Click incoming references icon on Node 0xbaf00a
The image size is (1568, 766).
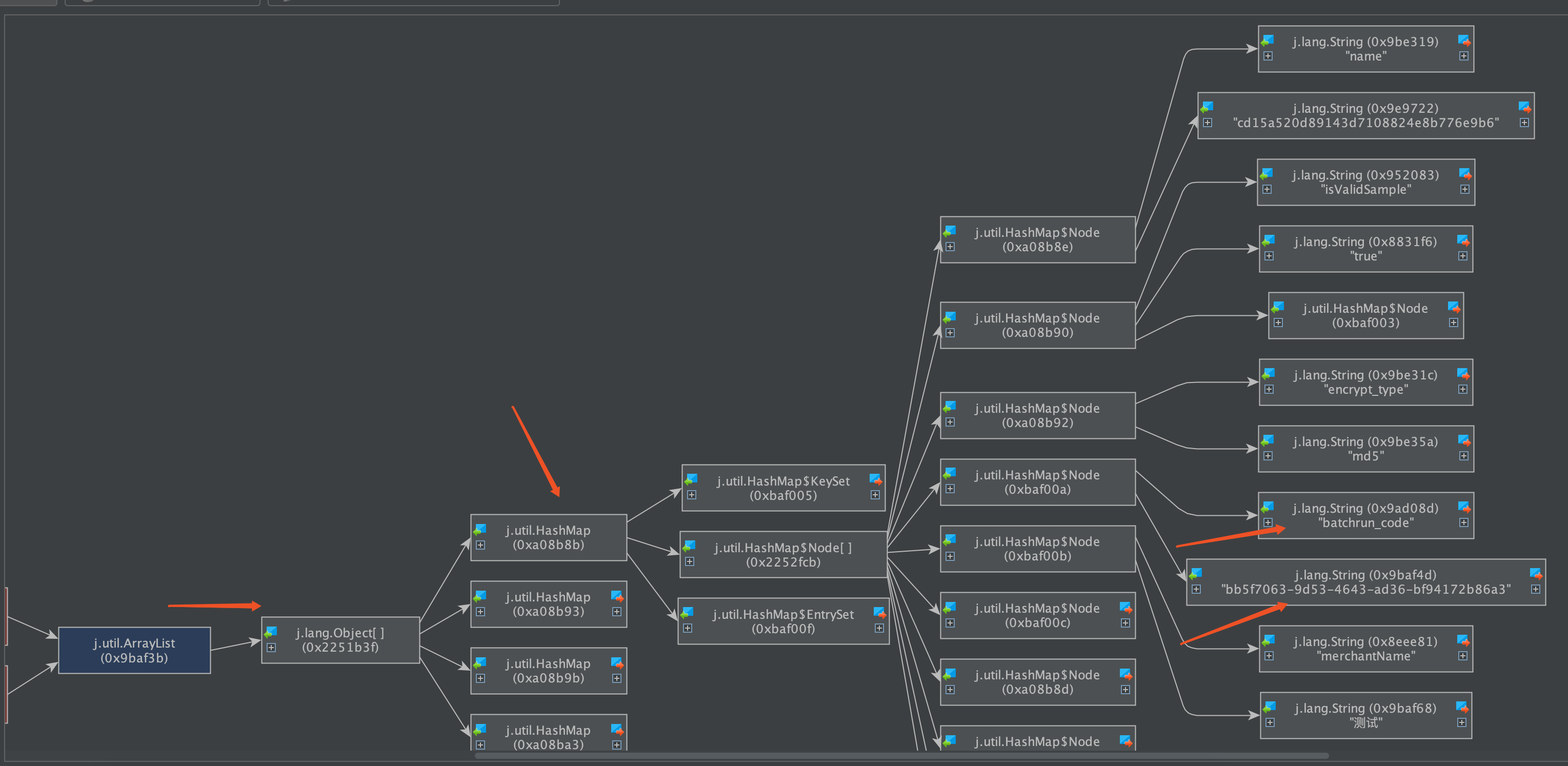[950, 474]
